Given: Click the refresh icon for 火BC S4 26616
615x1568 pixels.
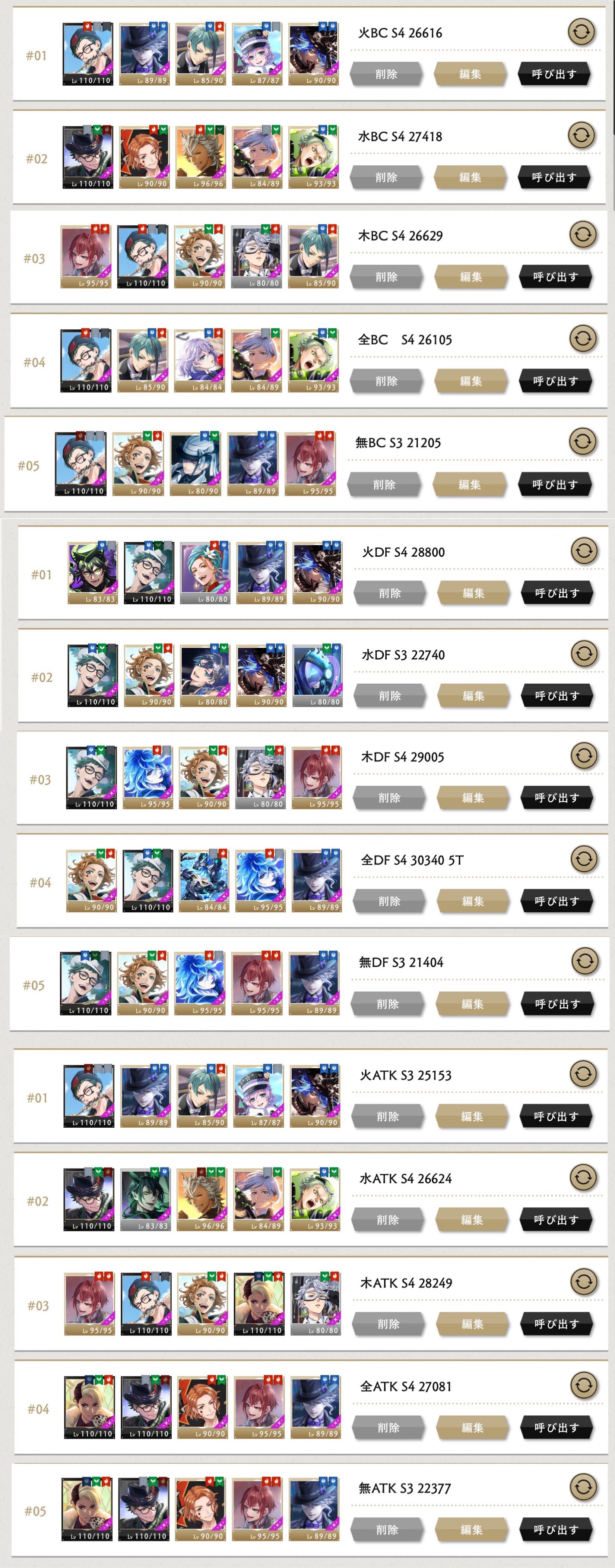Looking at the screenshot, I should click(x=581, y=32).
